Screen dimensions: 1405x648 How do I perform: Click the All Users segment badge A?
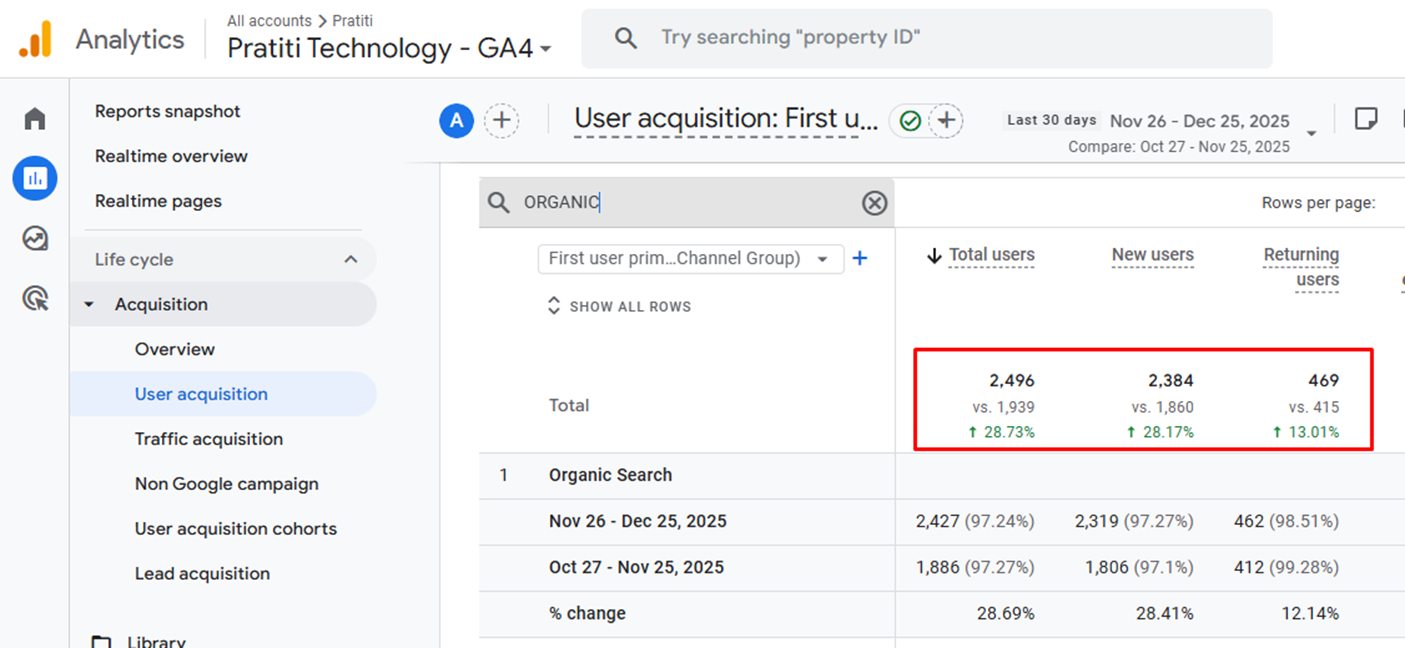tap(456, 121)
